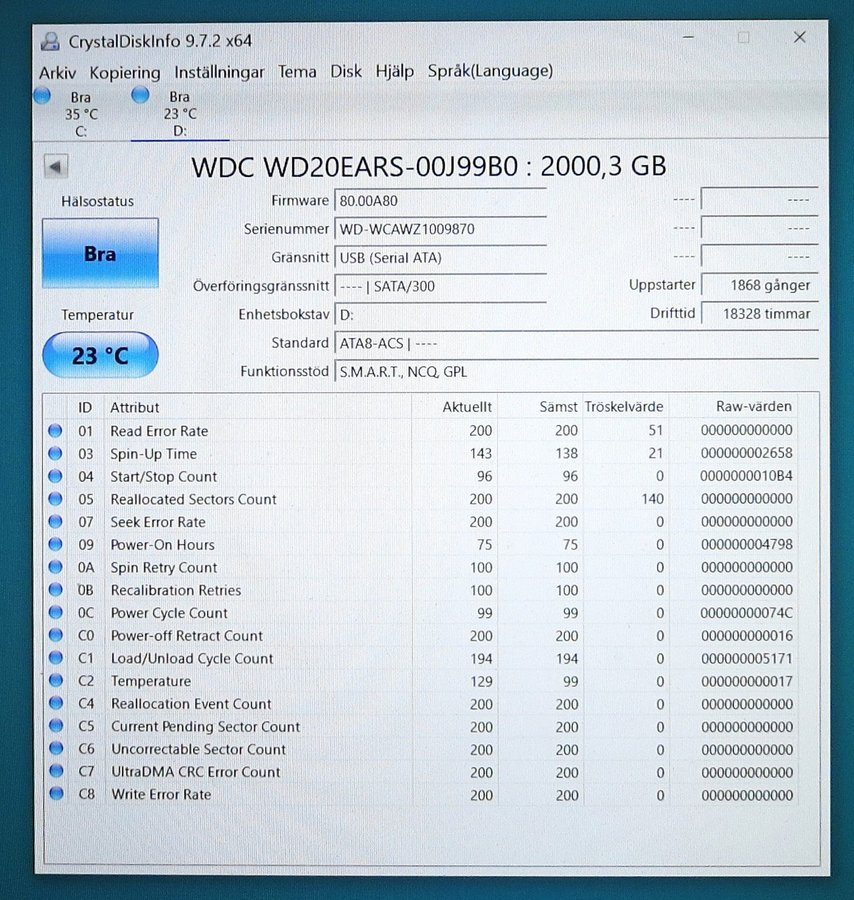Click the status dot next to Reallocated Sectors Count
Image resolution: width=854 pixels, height=900 pixels.
(x=55, y=499)
